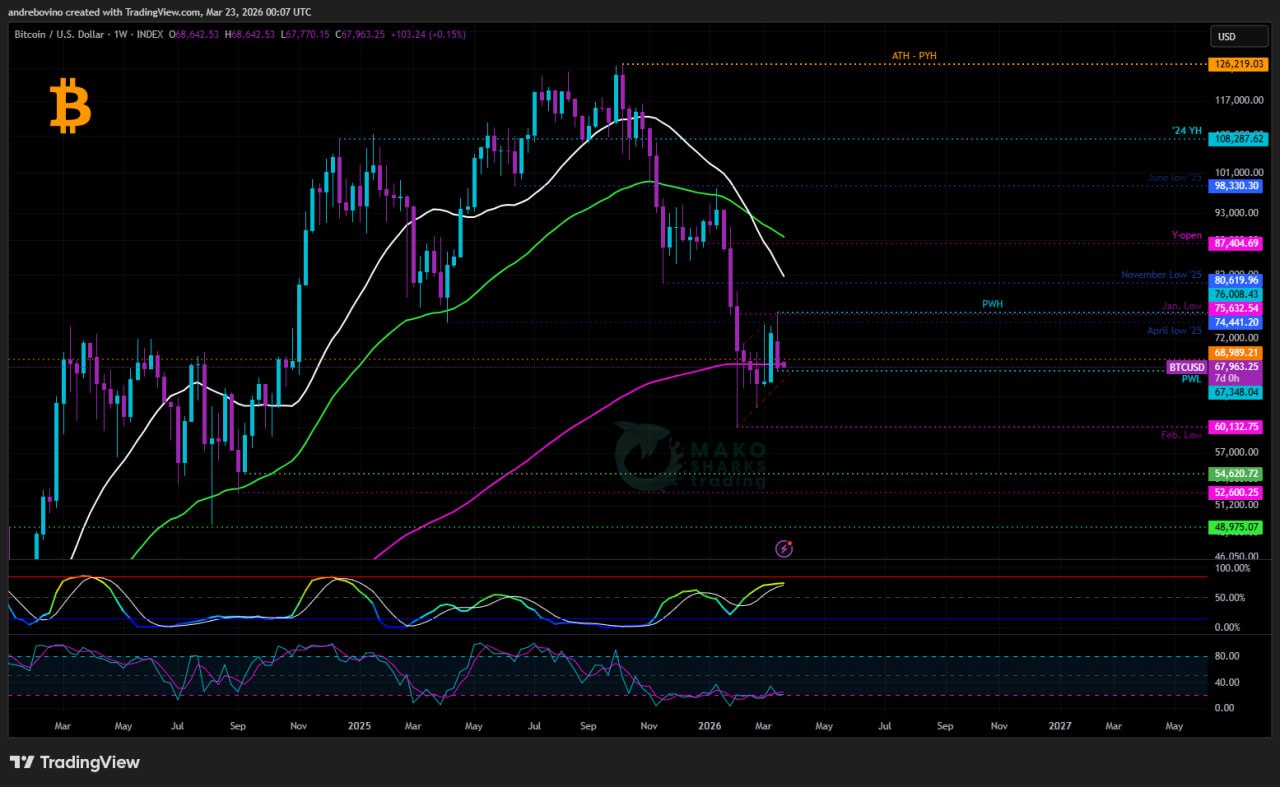Click the lightning bolt event icon
Viewport: 1280px width, 787px height.
(x=785, y=548)
